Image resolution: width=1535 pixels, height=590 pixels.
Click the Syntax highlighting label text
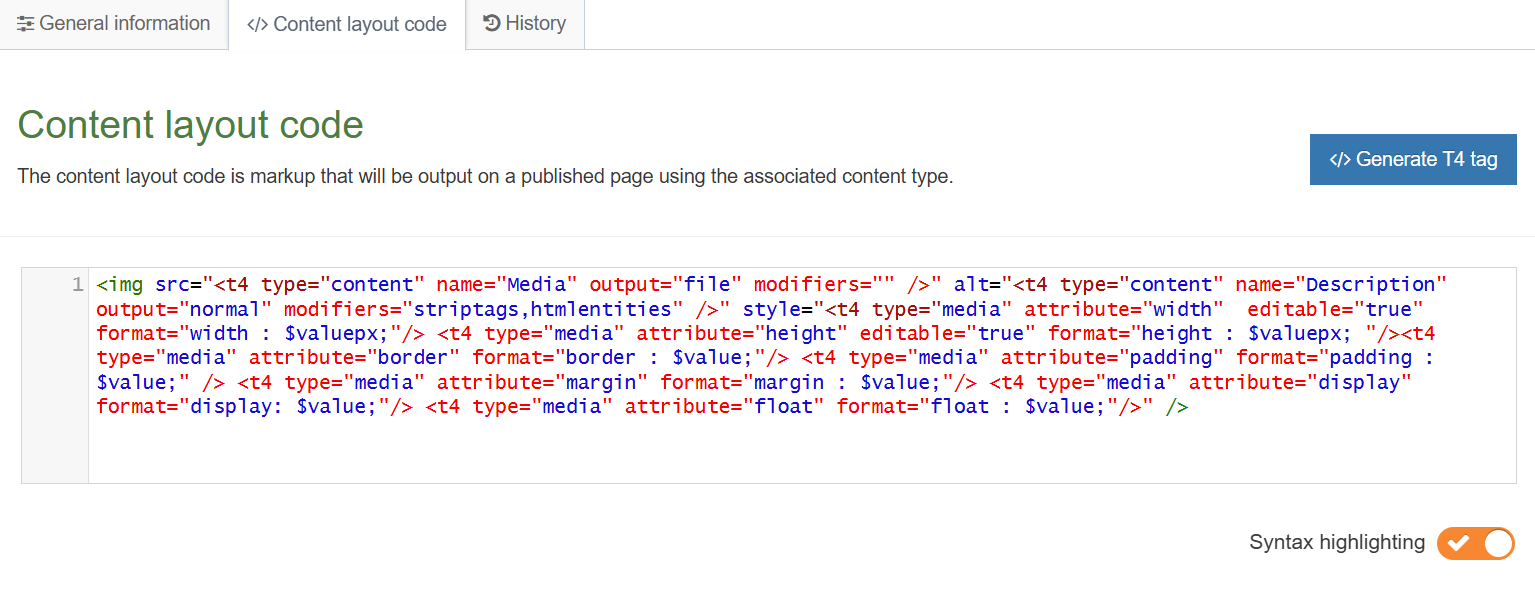[x=1335, y=543]
